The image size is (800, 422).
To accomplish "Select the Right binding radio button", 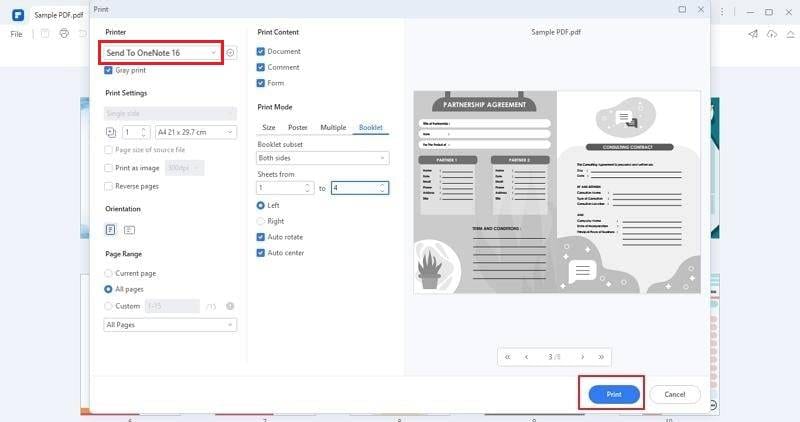I will click(261, 221).
